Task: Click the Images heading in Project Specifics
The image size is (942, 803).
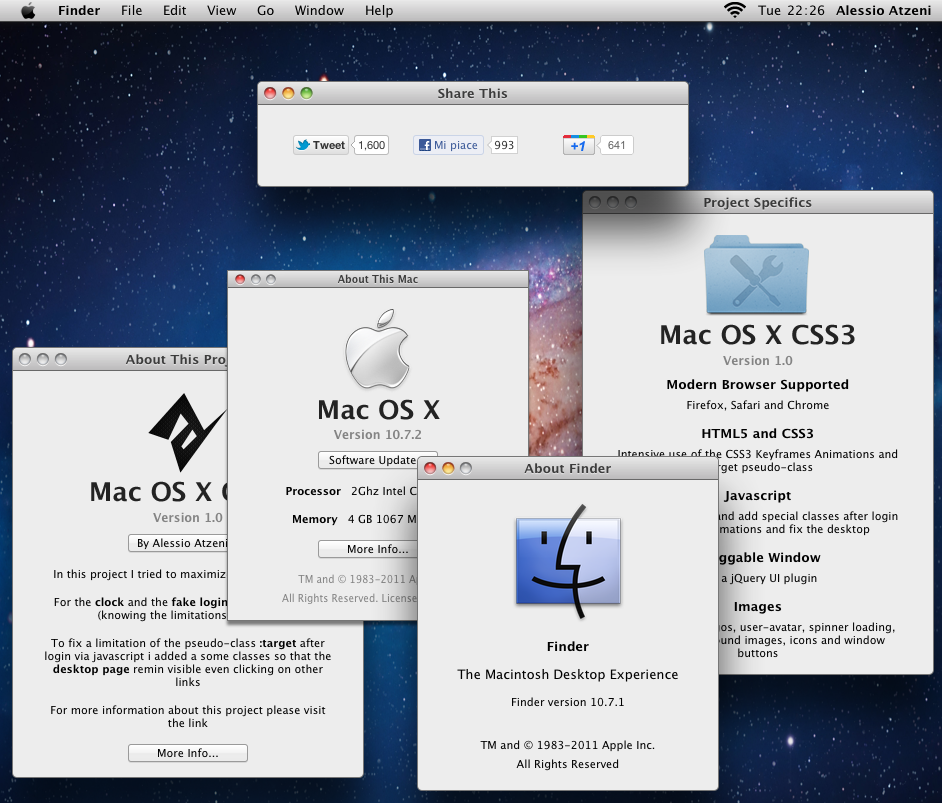Action: (757, 607)
